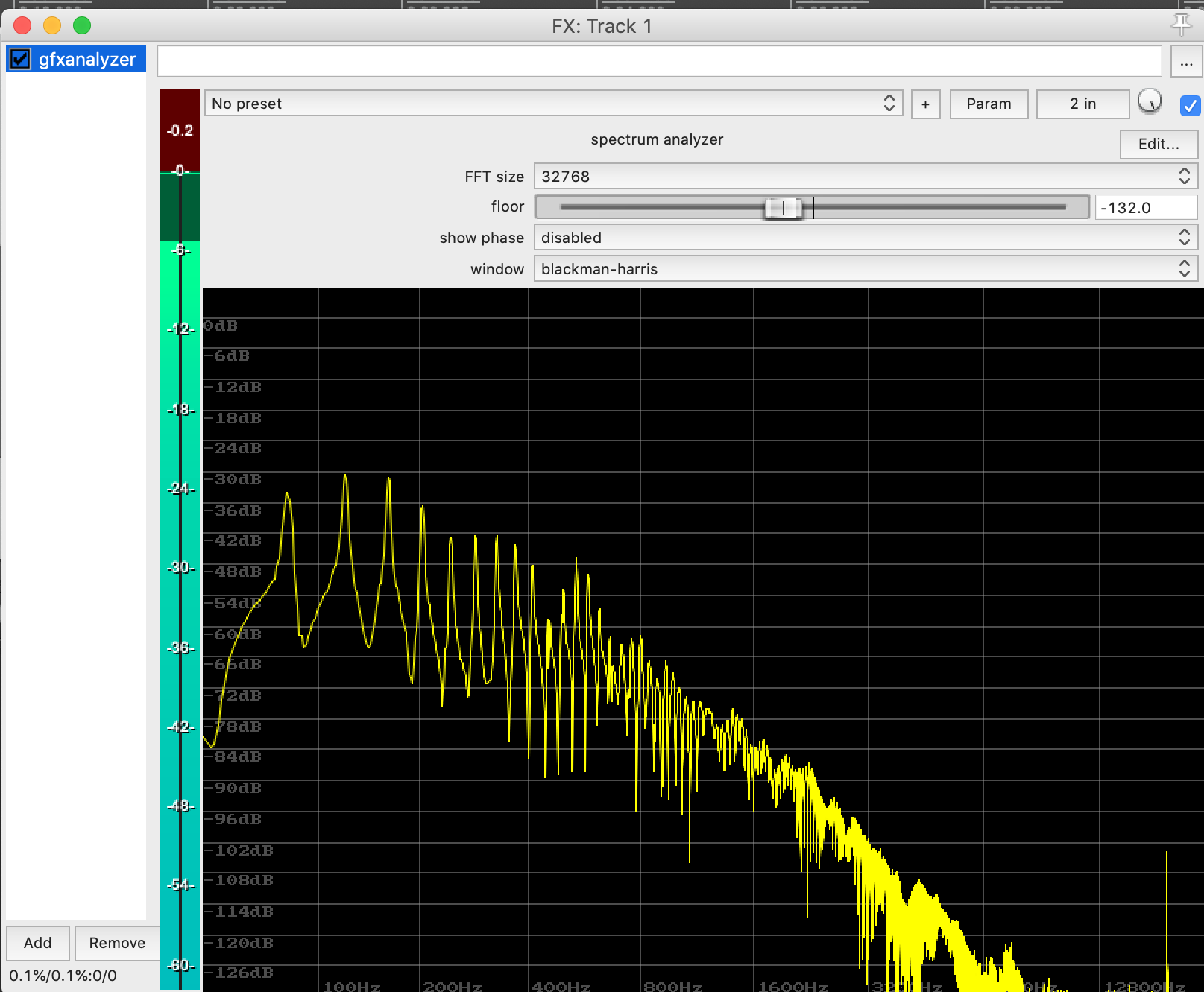Click the 800Hz frequency label
The image size is (1204, 992).
pyautogui.click(x=672, y=986)
